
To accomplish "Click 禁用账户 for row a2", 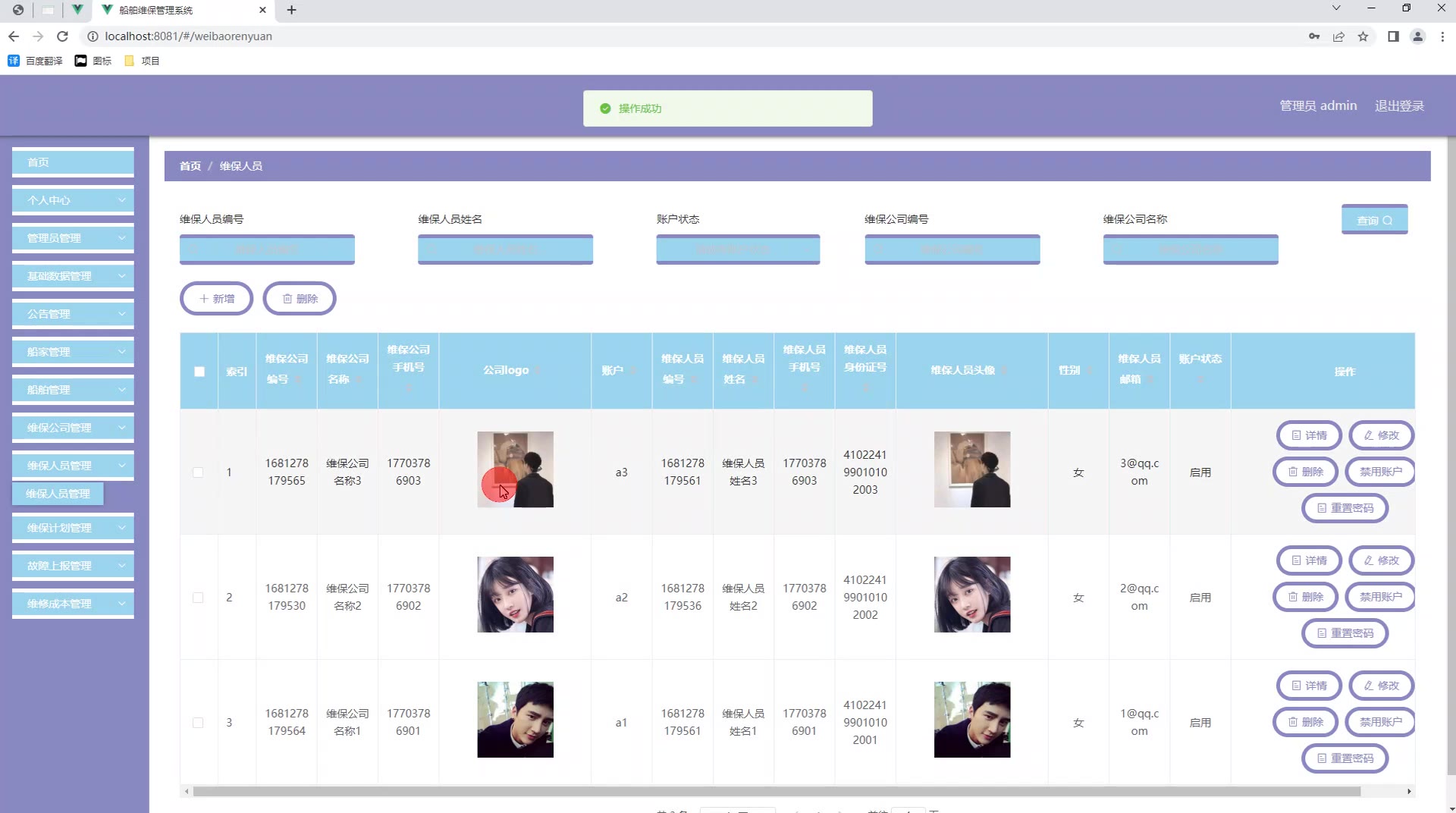I will [1380, 597].
